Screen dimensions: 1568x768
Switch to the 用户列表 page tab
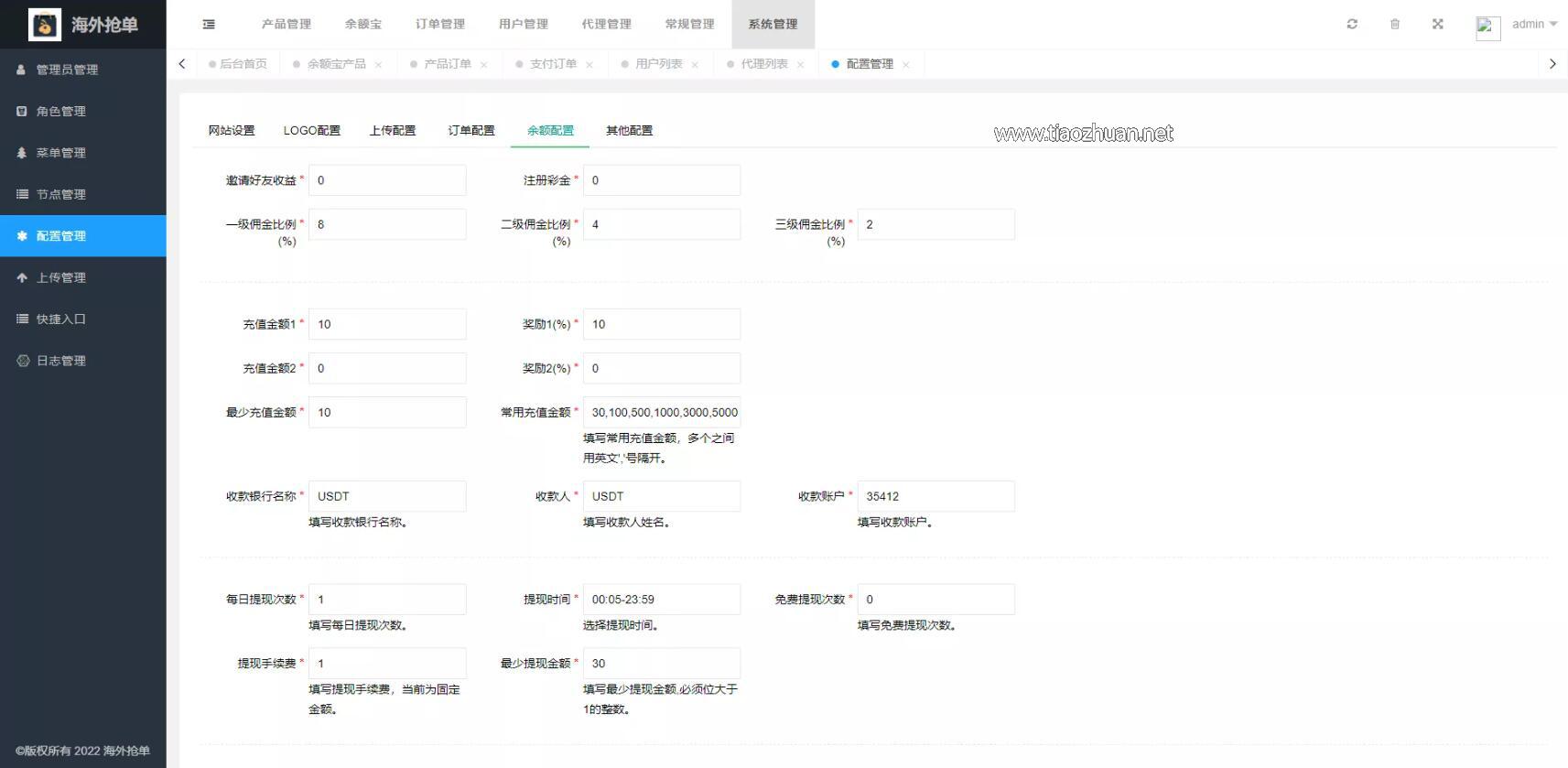pyautogui.click(x=659, y=64)
